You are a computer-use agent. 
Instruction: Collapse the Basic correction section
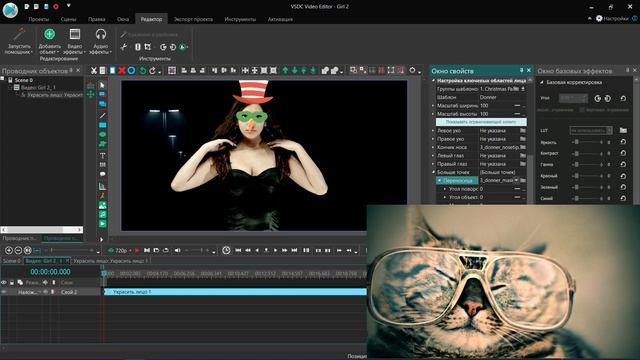point(542,82)
